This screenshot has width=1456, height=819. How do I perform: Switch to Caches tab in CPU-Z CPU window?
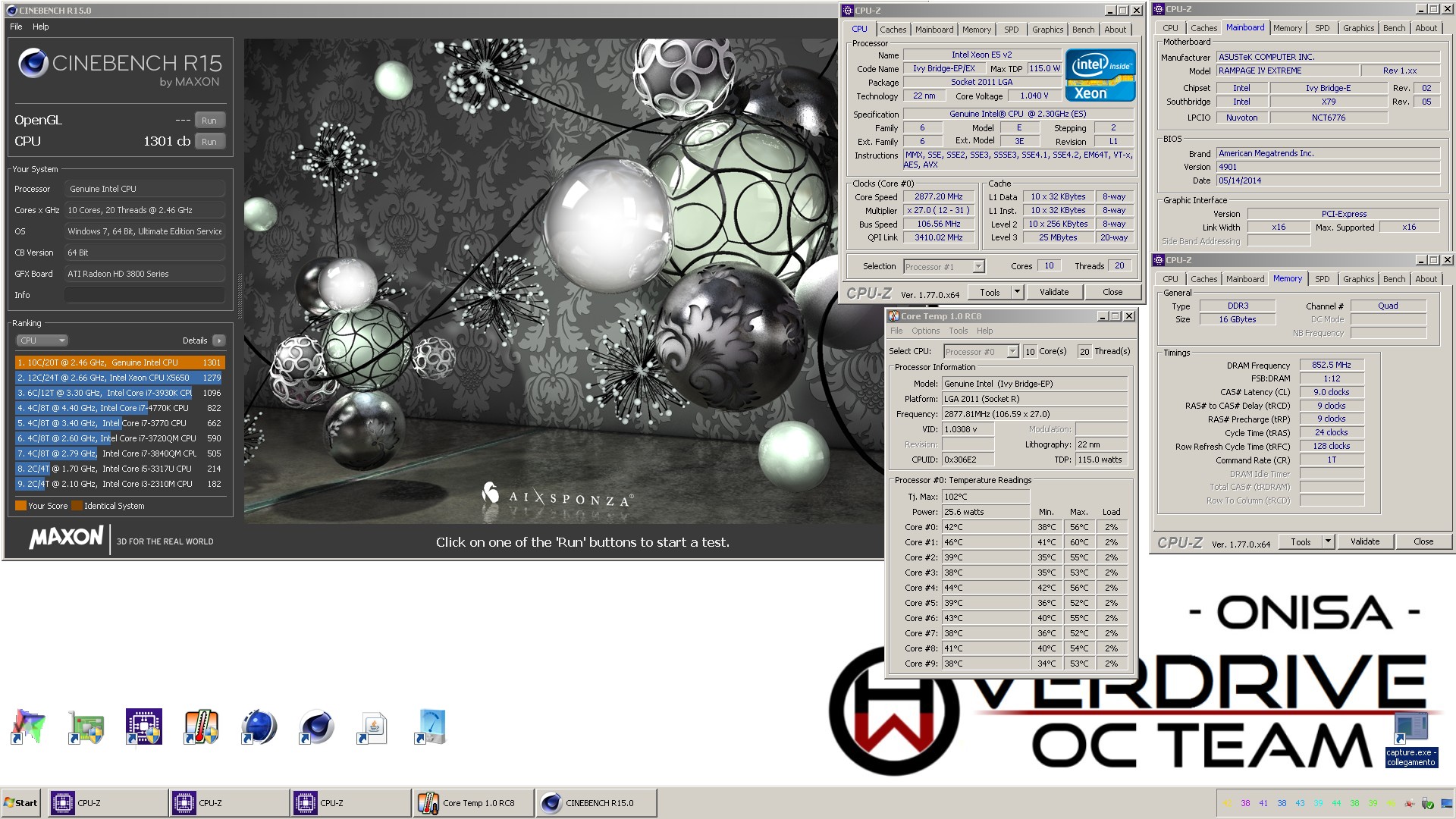click(893, 30)
